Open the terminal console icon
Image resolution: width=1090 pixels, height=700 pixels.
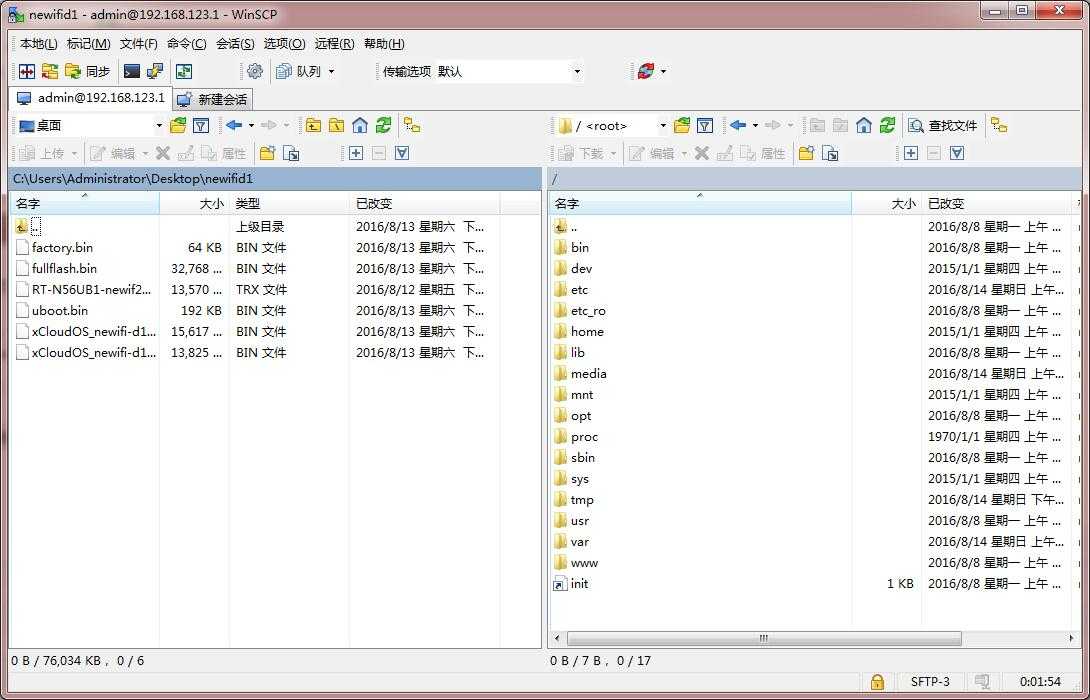[x=131, y=72]
